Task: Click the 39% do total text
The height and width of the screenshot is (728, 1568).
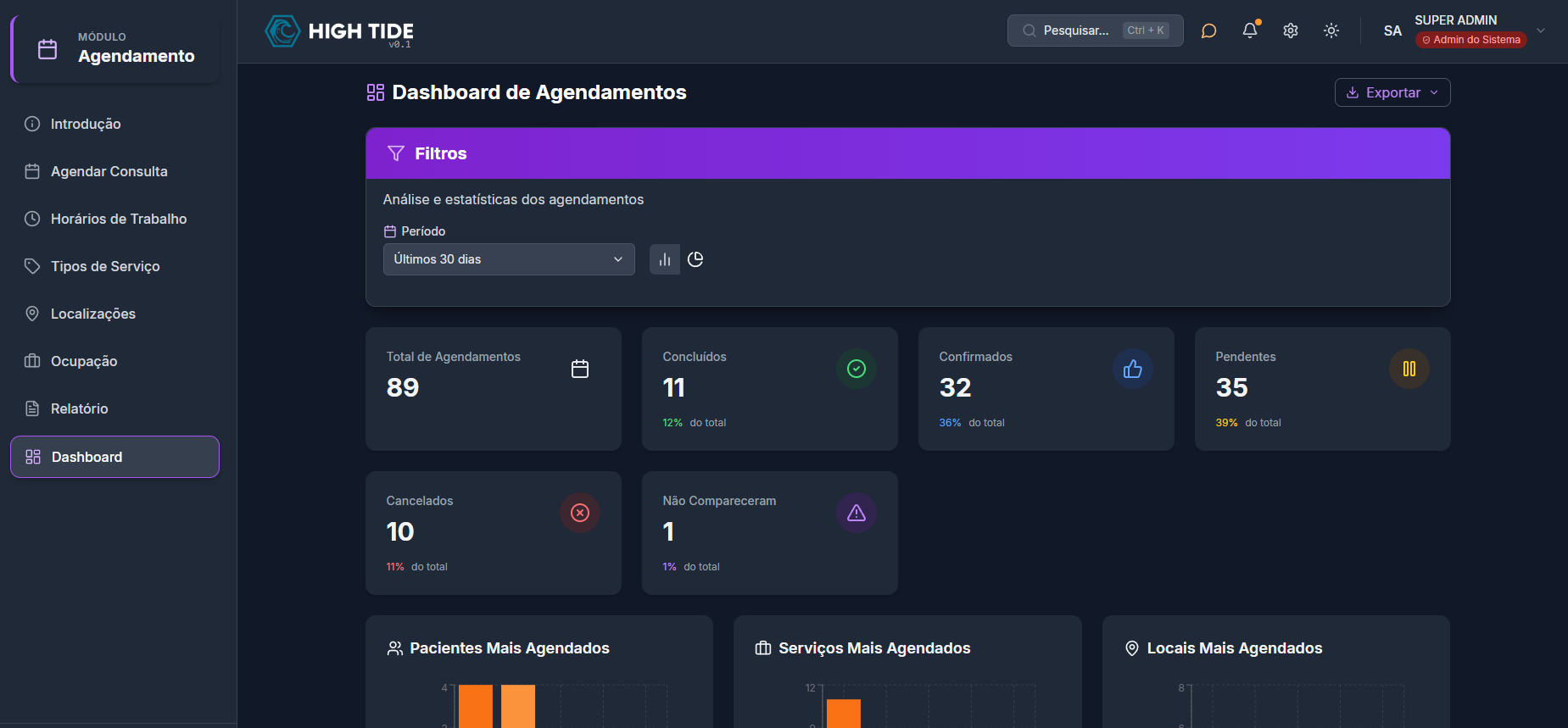Action: click(1248, 423)
